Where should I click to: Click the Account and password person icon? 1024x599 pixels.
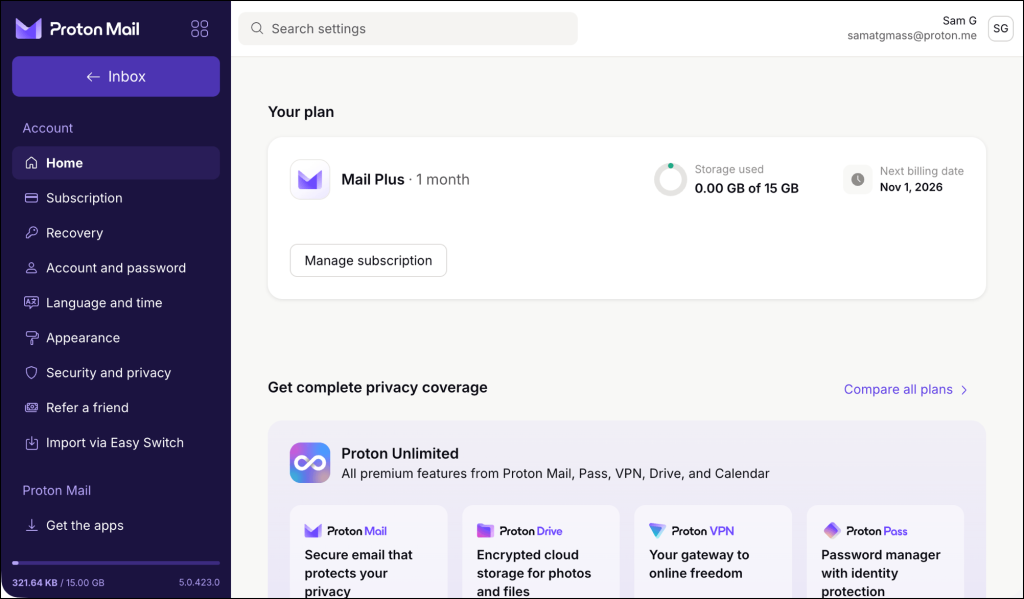[x=31, y=268]
